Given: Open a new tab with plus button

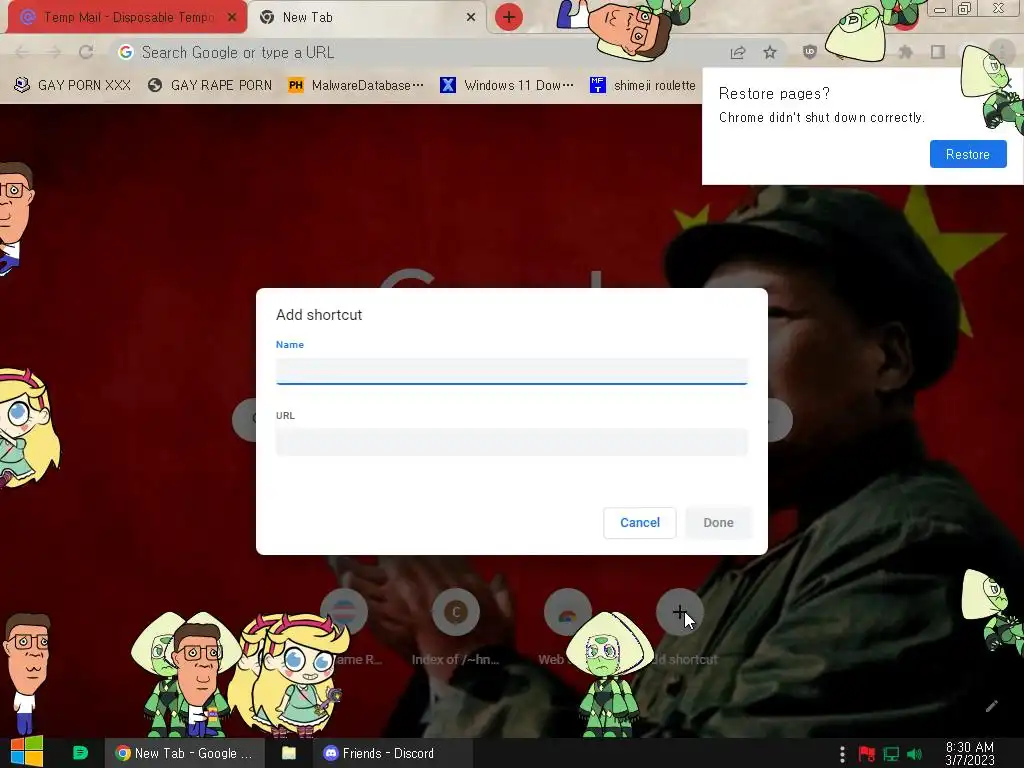Looking at the screenshot, I should (509, 17).
